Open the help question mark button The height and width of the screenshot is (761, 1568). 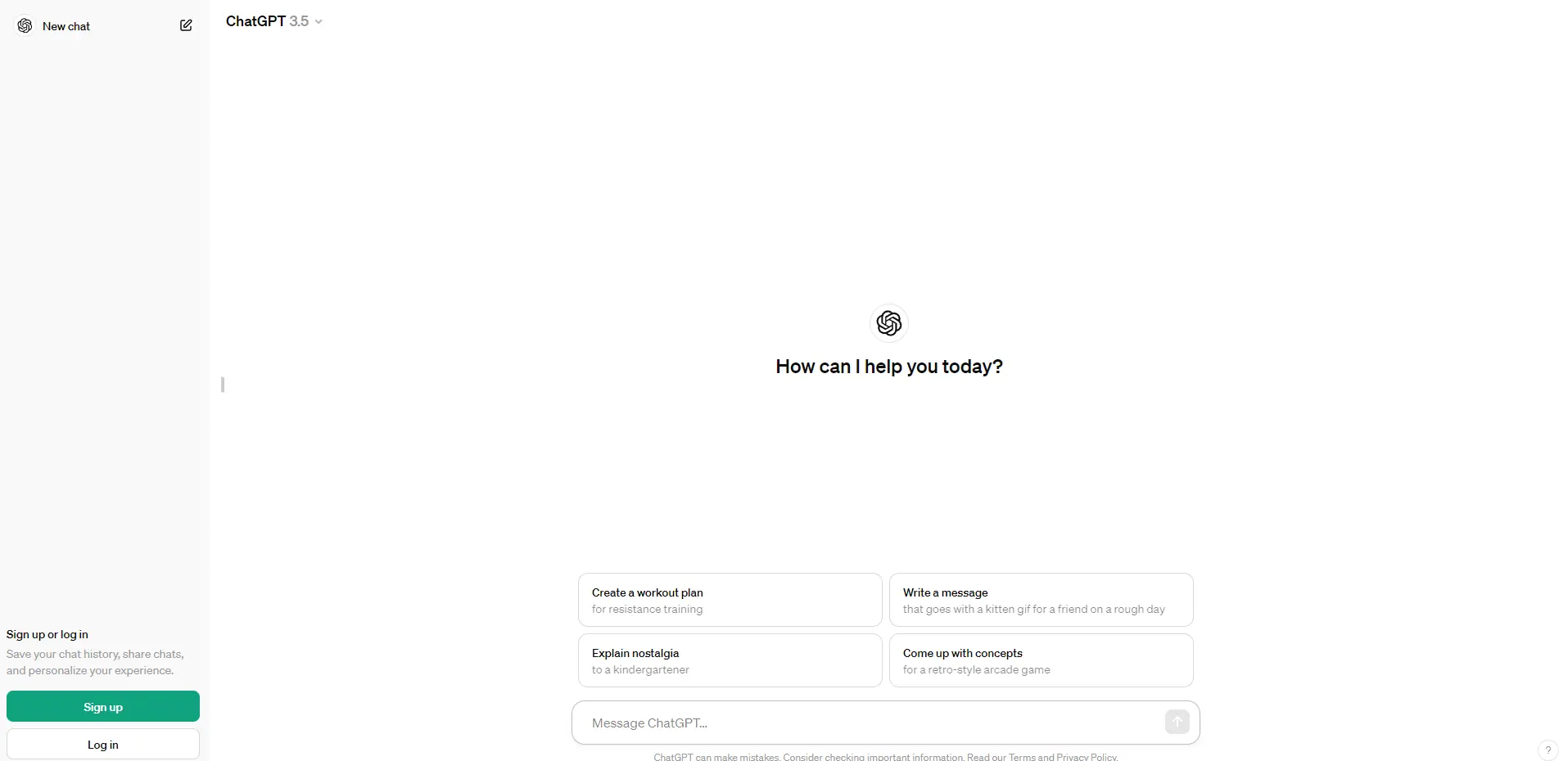tap(1548, 750)
